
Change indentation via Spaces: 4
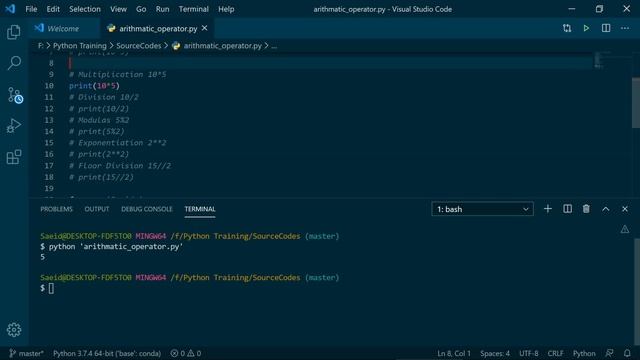pos(495,353)
